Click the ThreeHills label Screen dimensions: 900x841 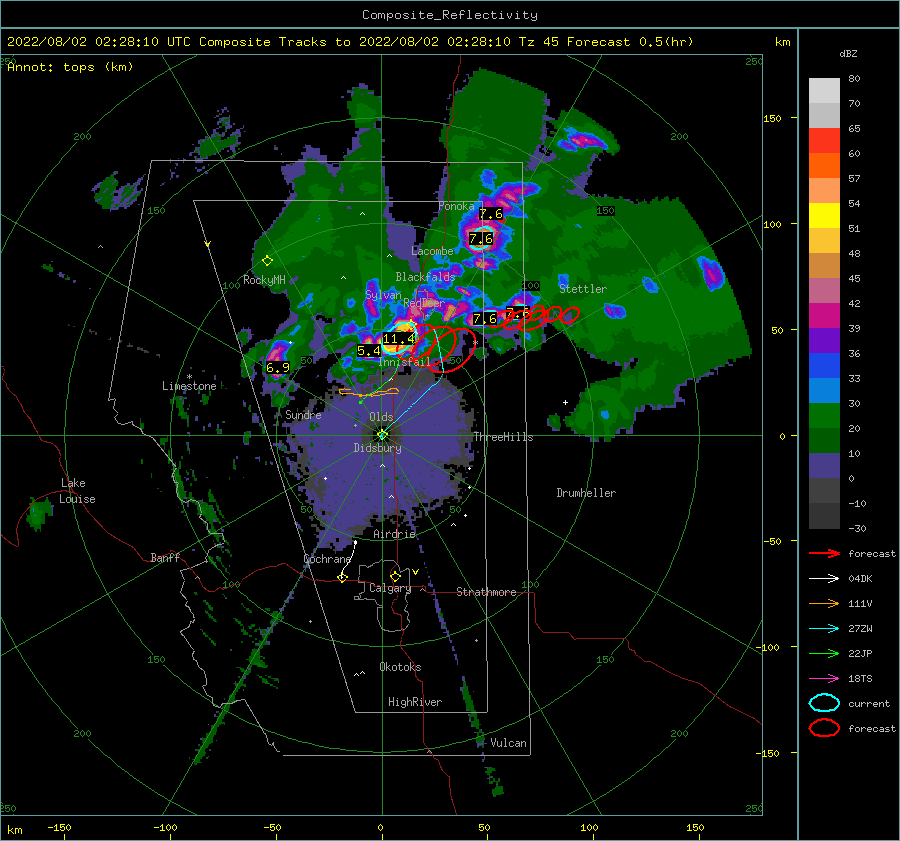coord(503,437)
